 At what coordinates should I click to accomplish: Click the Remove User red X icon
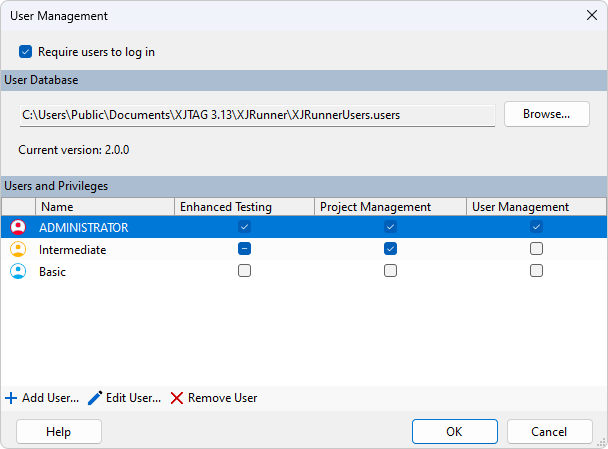(x=177, y=398)
